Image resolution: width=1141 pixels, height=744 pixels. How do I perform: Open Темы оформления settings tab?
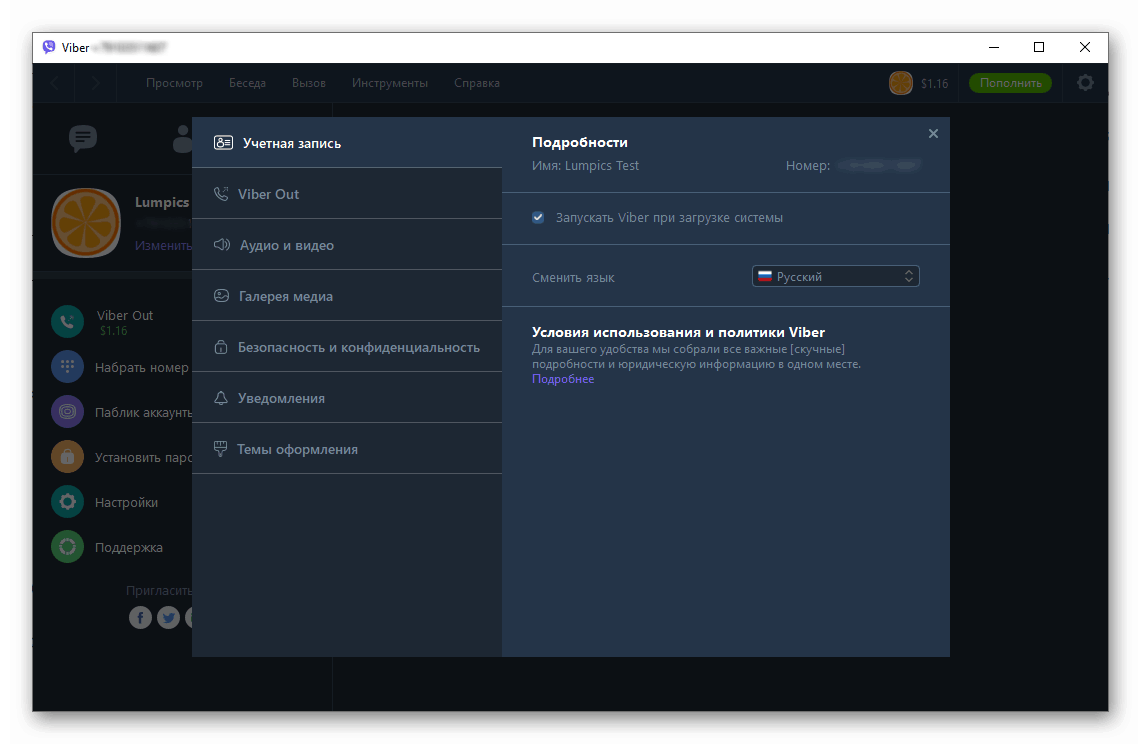347,448
